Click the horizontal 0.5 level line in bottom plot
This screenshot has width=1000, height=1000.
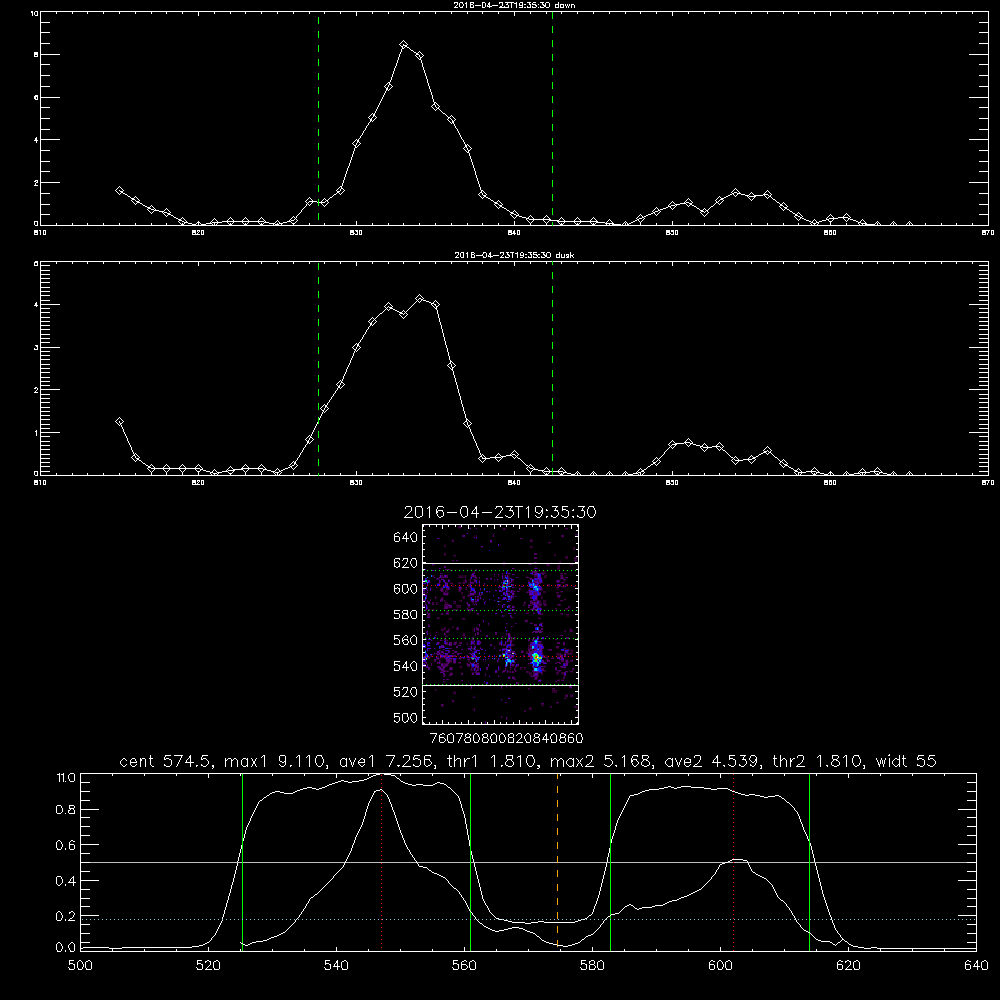point(528,862)
